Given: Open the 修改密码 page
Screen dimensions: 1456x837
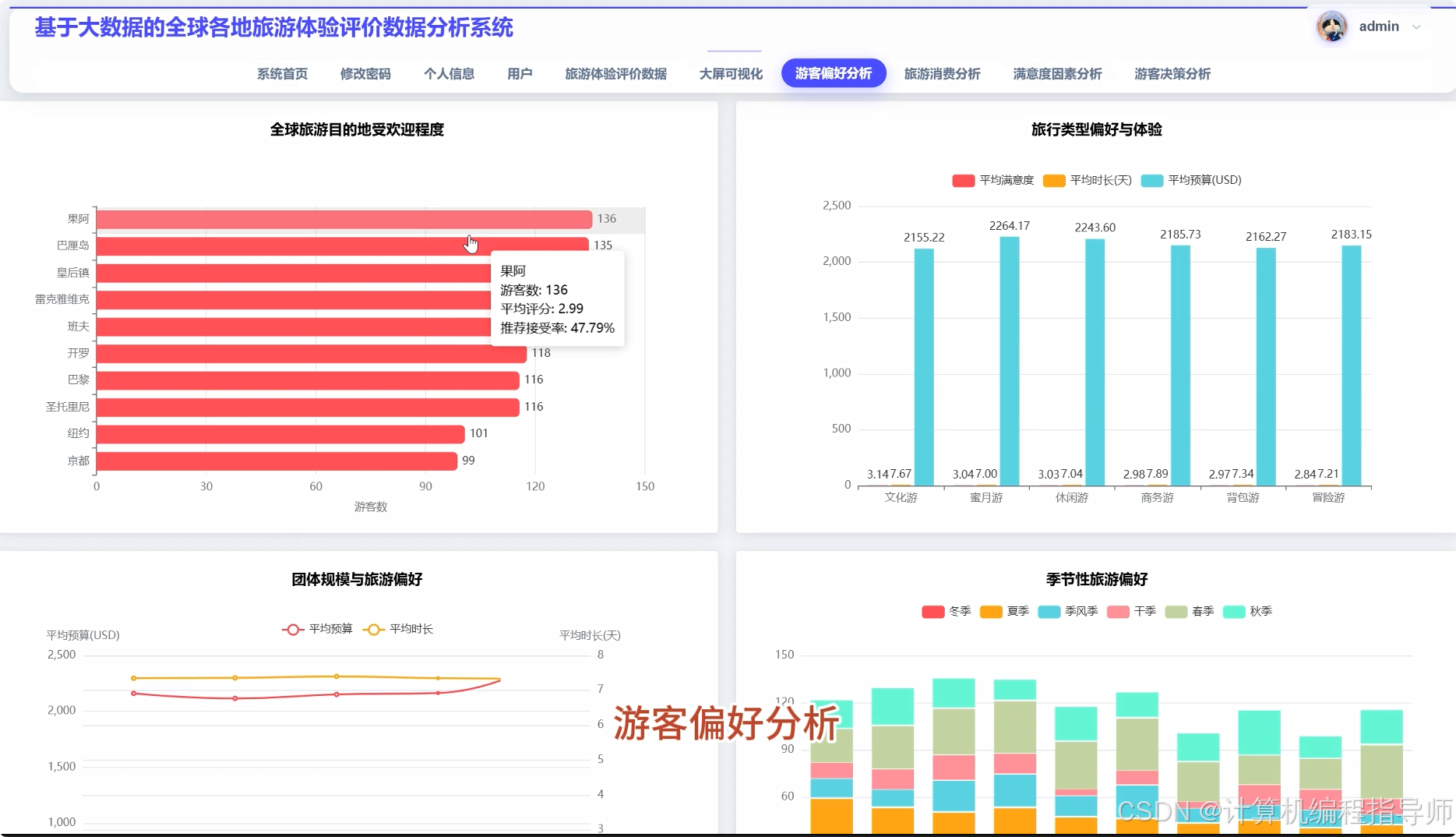Looking at the screenshot, I should point(365,74).
